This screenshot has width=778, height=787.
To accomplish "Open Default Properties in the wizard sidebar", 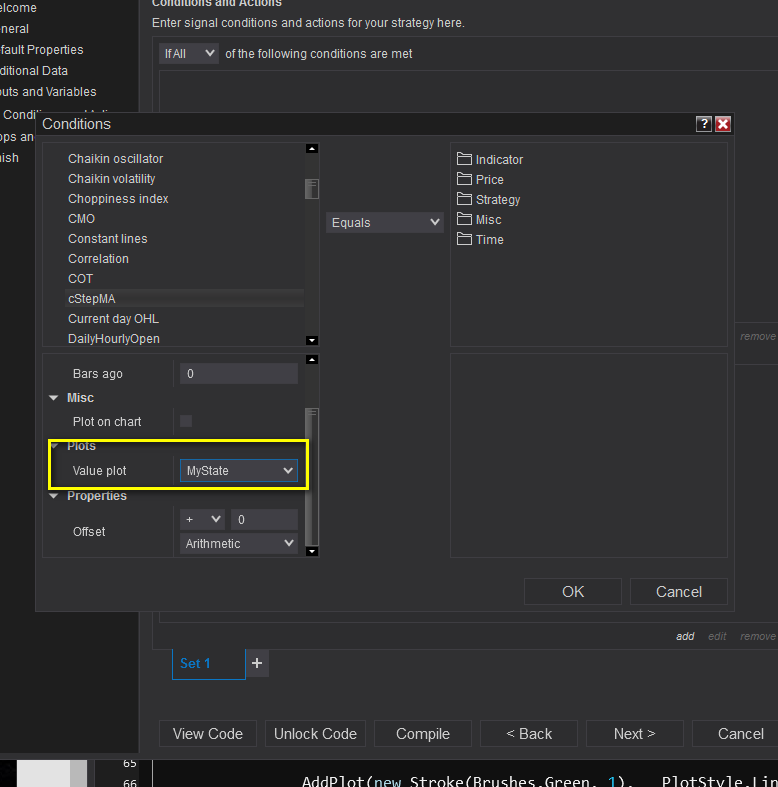I will click(x=42, y=50).
